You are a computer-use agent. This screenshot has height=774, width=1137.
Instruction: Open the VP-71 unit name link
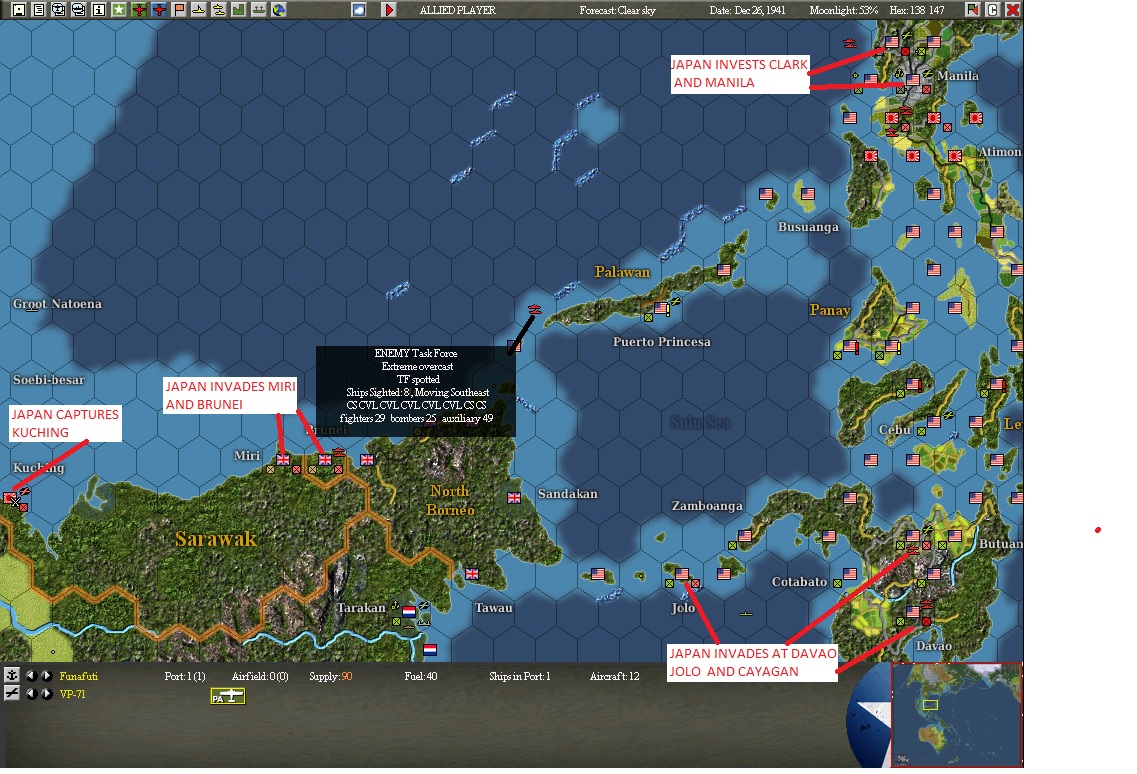point(73,694)
